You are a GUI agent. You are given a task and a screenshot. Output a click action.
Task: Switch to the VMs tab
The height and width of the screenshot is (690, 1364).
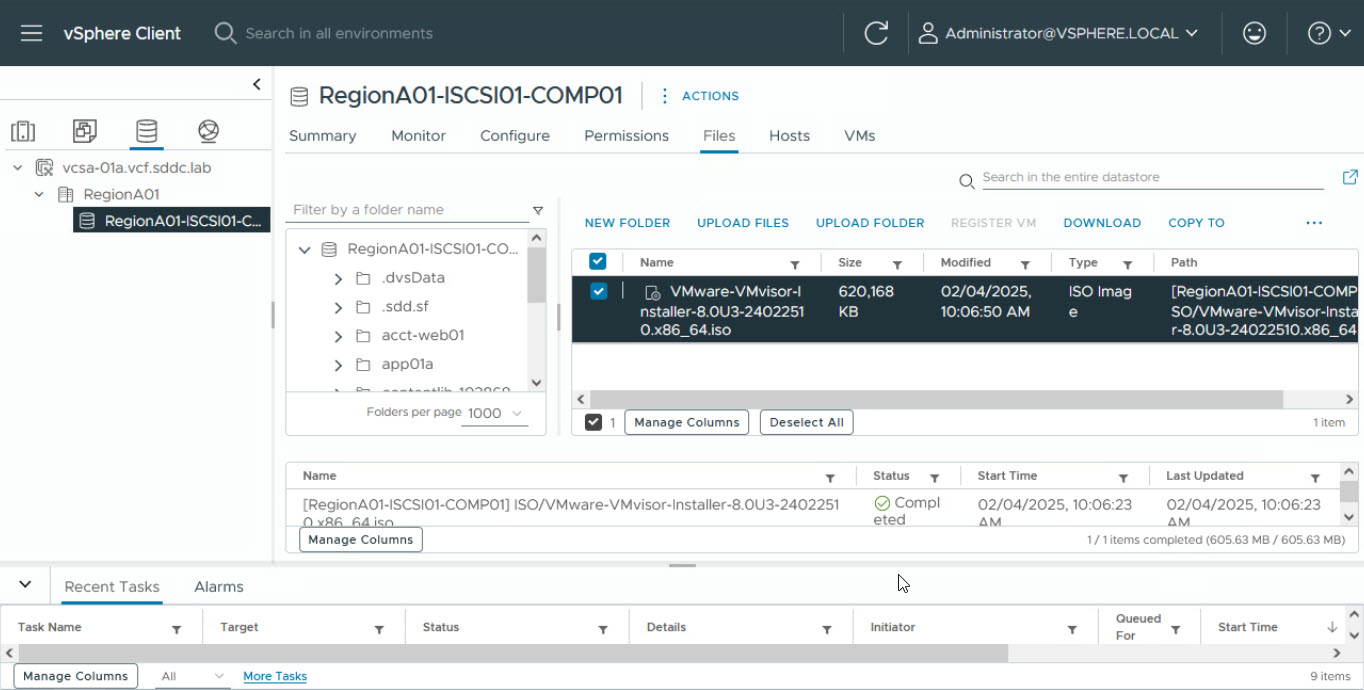859,136
